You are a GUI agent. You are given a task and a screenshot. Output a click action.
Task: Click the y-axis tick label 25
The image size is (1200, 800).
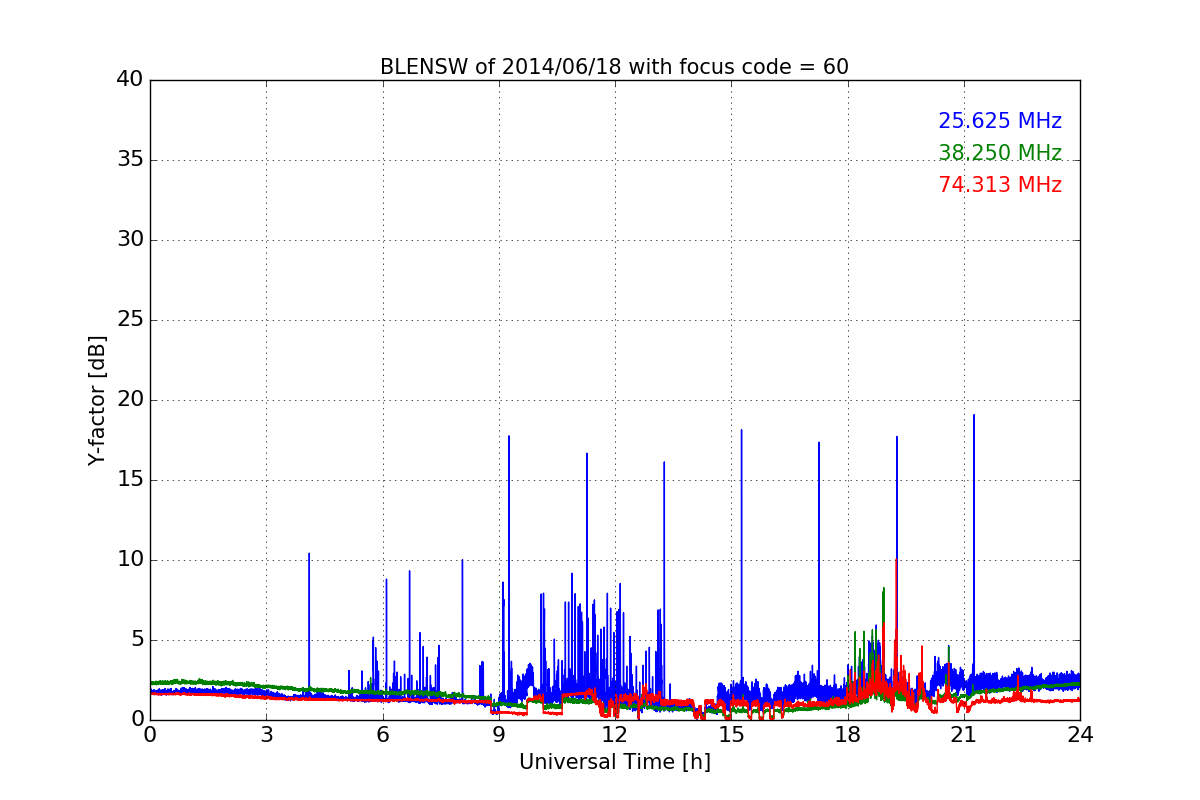(x=130, y=320)
